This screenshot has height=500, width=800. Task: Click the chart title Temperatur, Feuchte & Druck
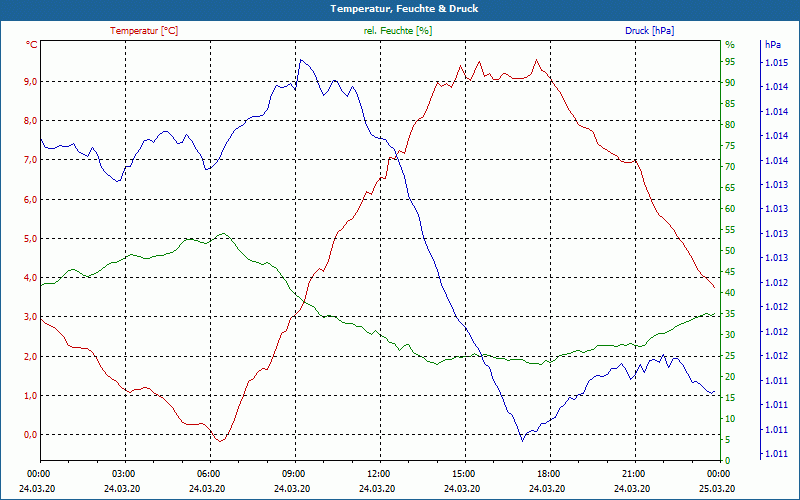(404, 9)
